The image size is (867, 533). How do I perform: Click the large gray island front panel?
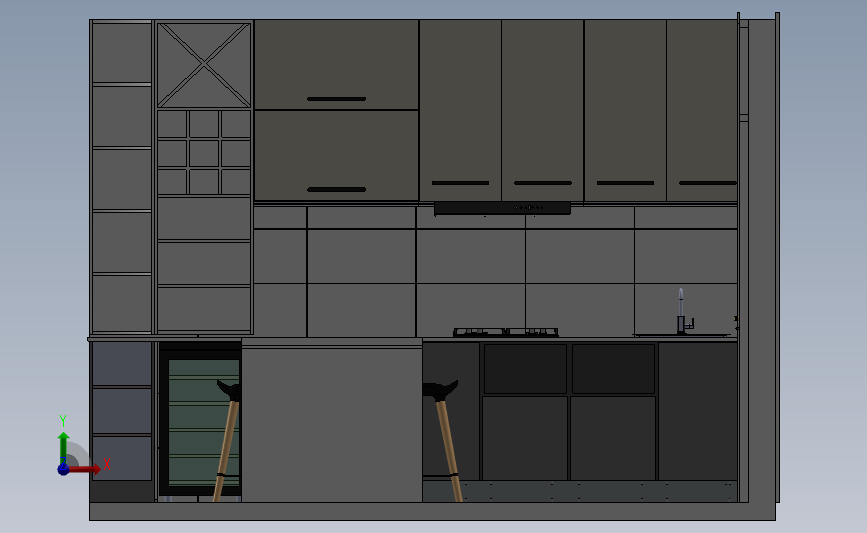332,424
